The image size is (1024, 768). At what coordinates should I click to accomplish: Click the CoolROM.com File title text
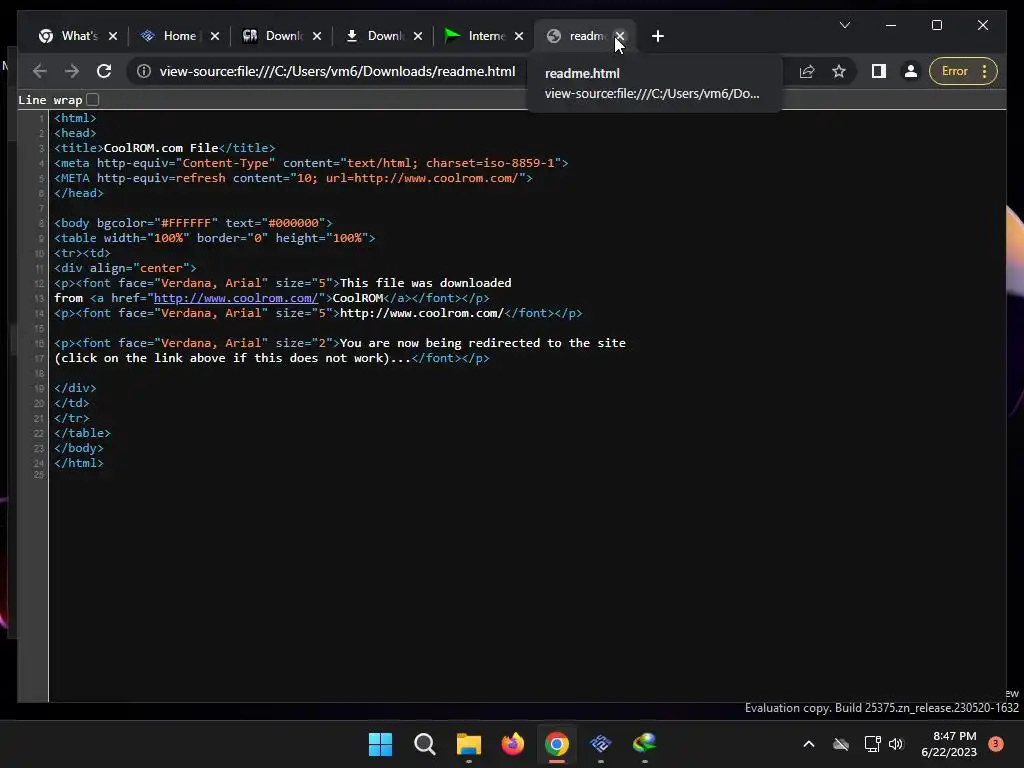click(x=161, y=148)
